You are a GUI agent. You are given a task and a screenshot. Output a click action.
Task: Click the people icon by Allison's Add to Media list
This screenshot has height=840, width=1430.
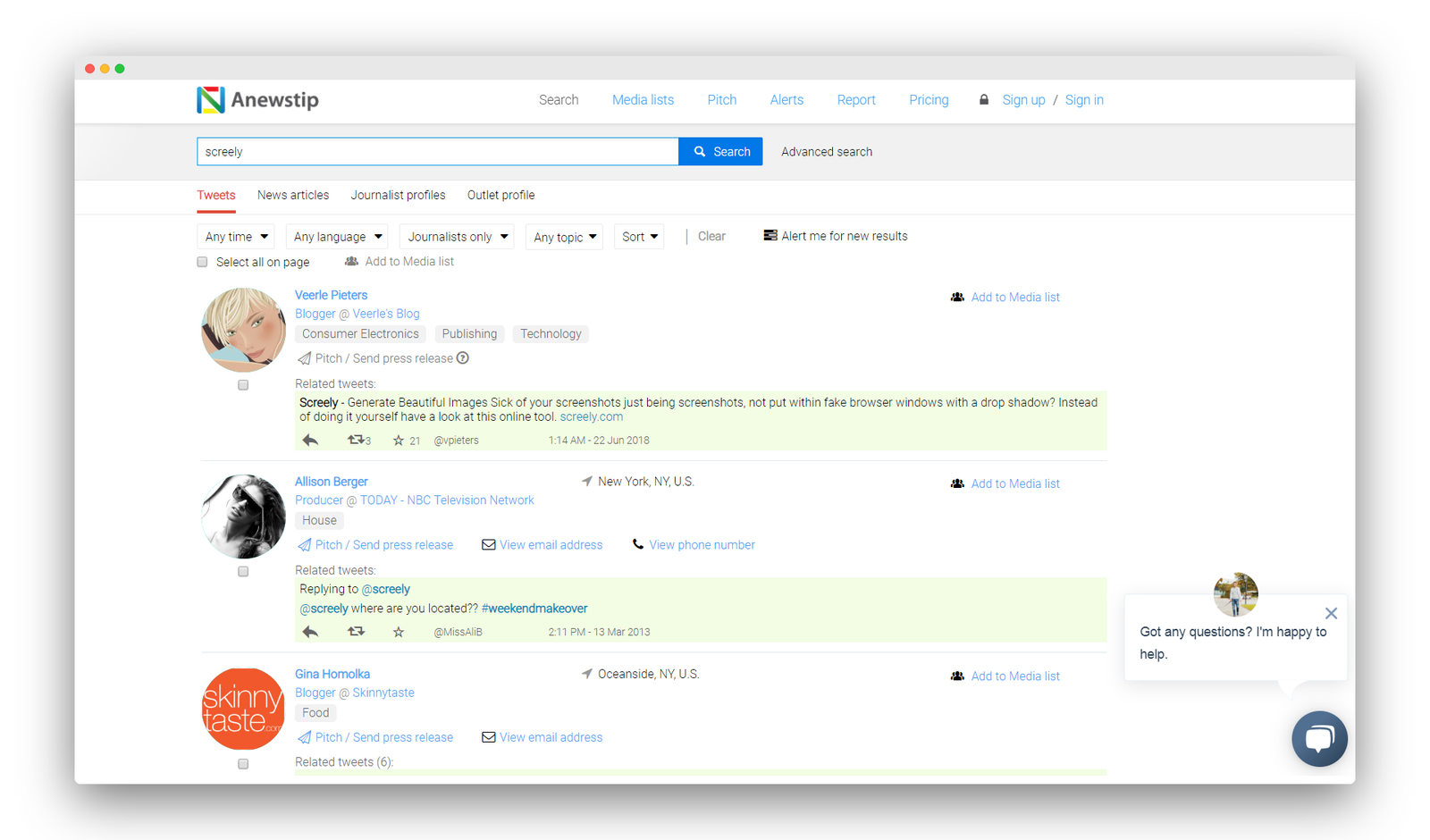click(957, 483)
